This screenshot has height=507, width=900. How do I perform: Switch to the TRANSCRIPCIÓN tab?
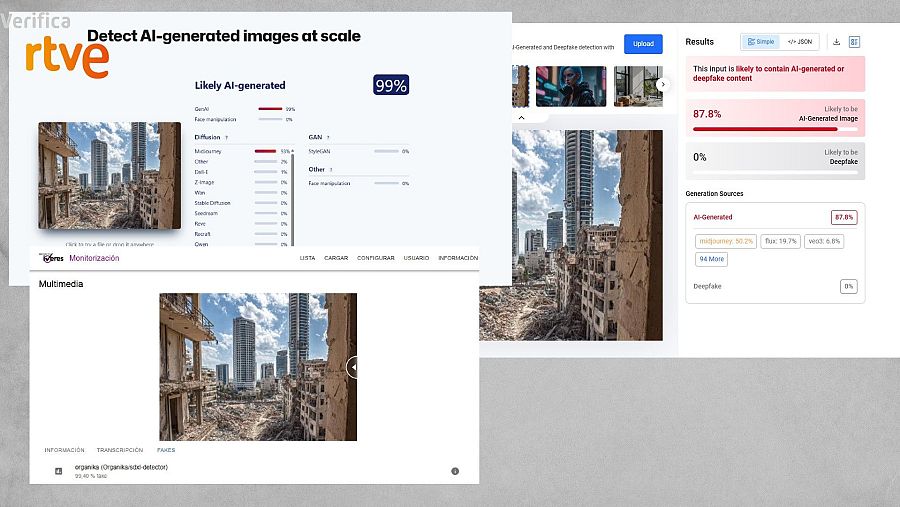coord(119,450)
